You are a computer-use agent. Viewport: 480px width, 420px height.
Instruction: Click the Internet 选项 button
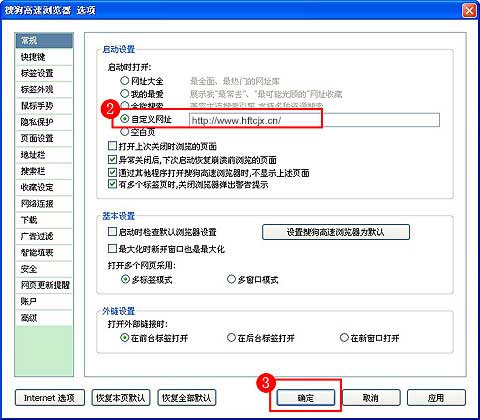[50, 398]
